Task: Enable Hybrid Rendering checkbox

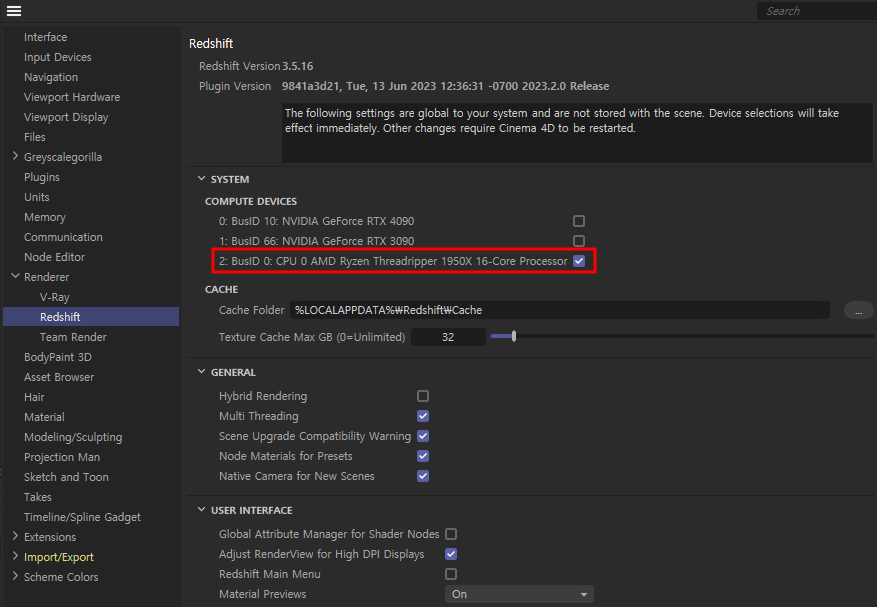Action: [x=423, y=396]
